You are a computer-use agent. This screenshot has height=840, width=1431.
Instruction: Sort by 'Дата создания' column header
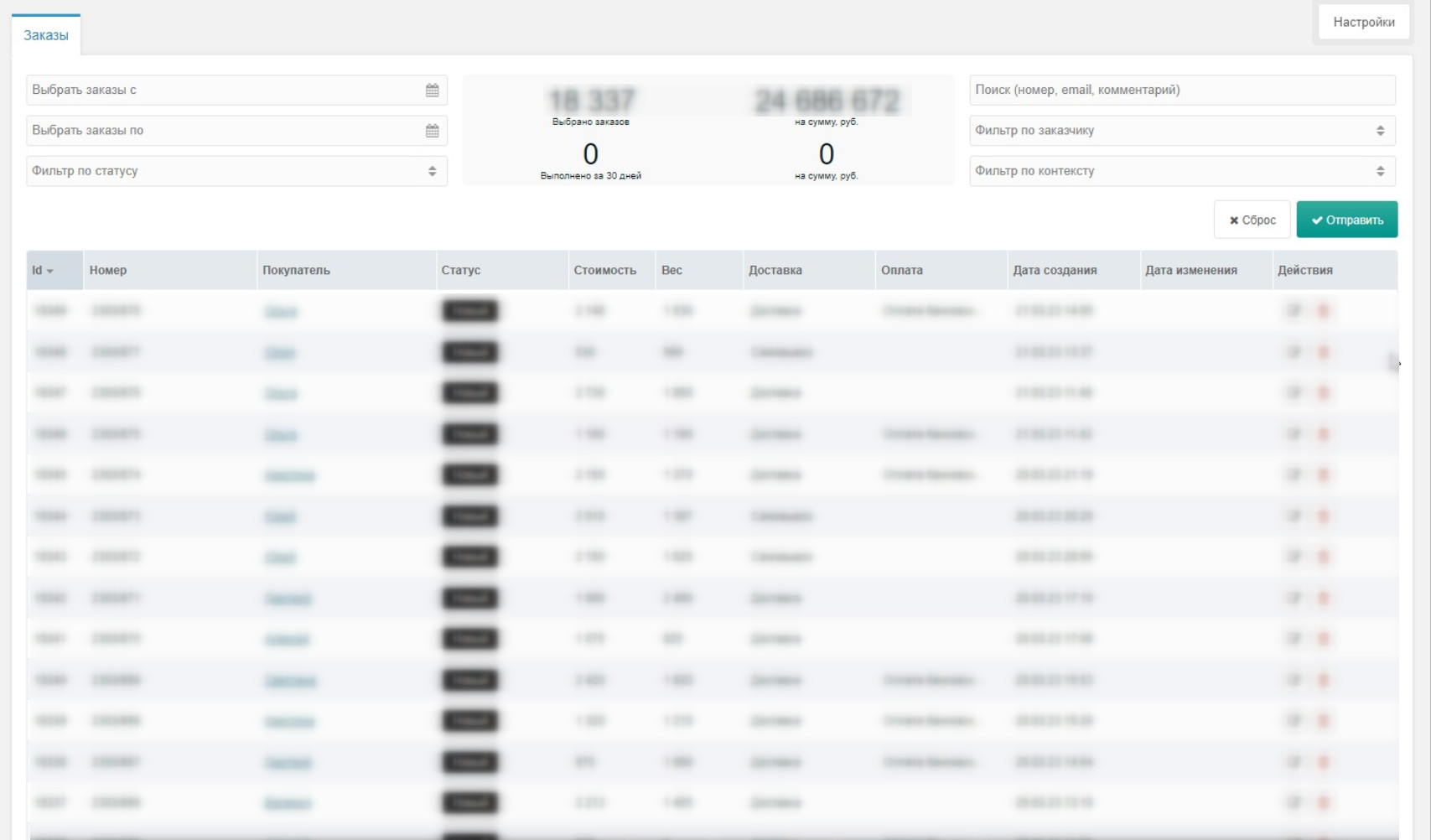point(1055,271)
